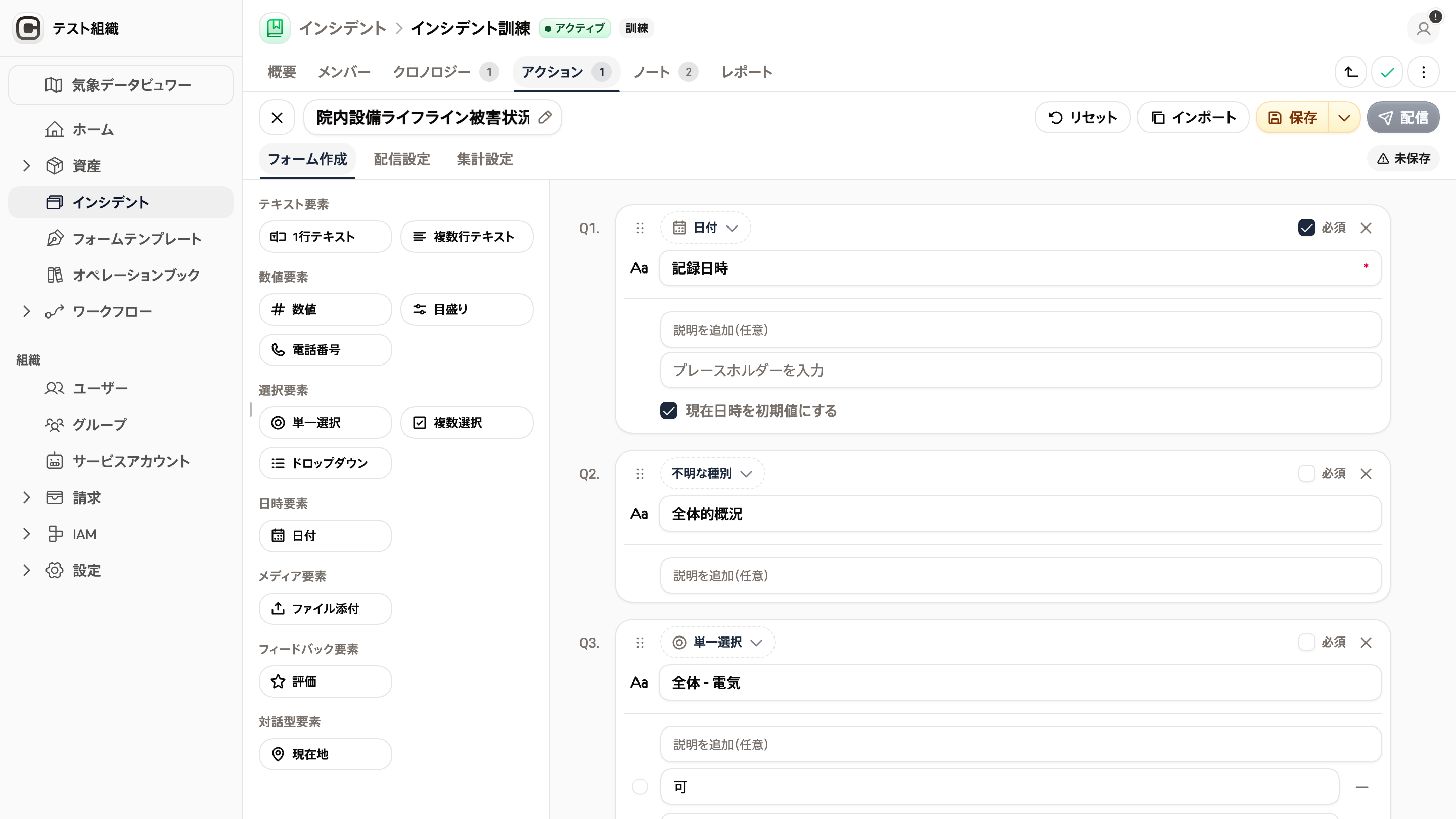Close the form editor with the X button

click(x=277, y=118)
